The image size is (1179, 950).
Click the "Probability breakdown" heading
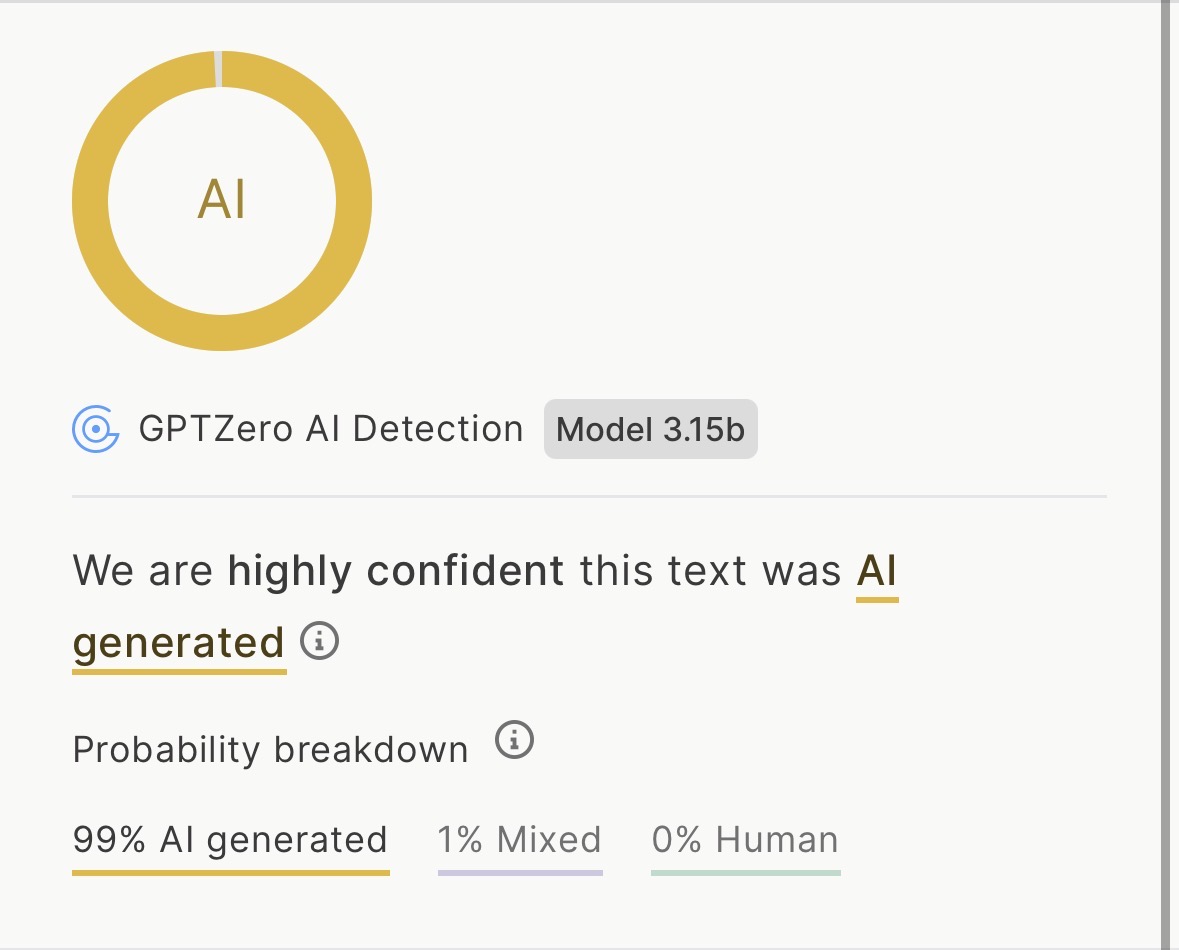click(x=270, y=749)
